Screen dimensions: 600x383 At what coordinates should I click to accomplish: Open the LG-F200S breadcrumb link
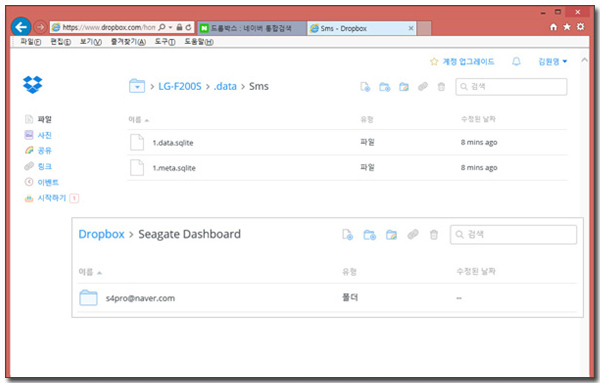click(179, 86)
